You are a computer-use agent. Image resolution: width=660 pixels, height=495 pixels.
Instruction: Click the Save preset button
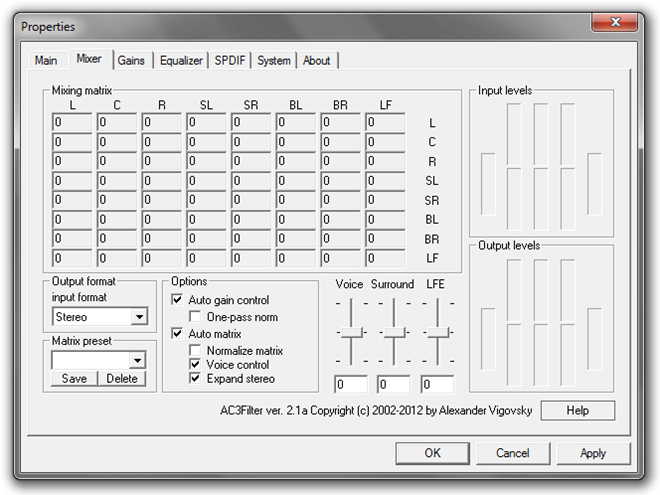pyautogui.click(x=74, y=379)
